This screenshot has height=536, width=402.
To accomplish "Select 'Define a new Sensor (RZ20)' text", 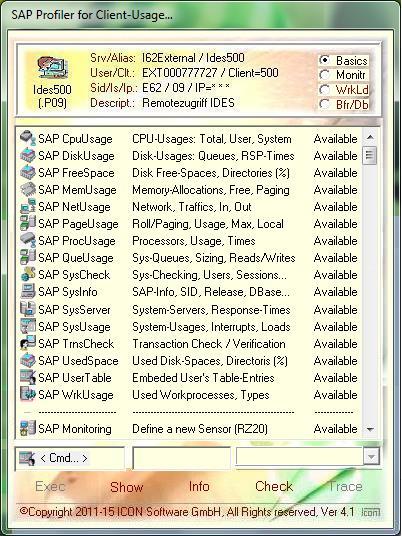I will tap(200, 429).
